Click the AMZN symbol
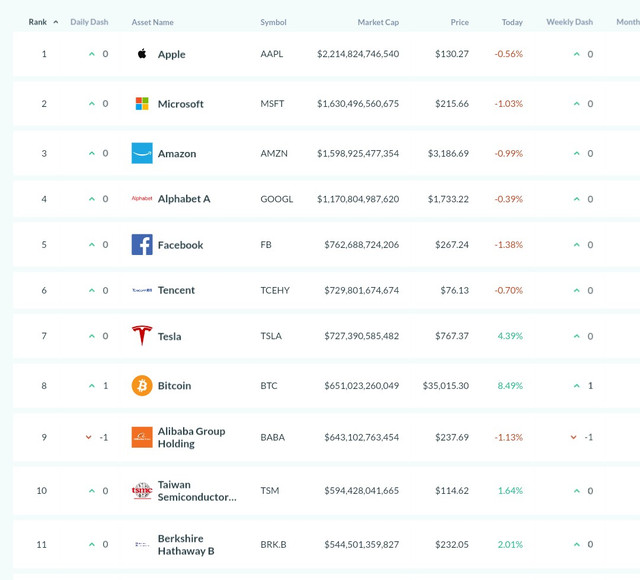The height and width of the screenshot is (580, 640). [x=274, y=153]
